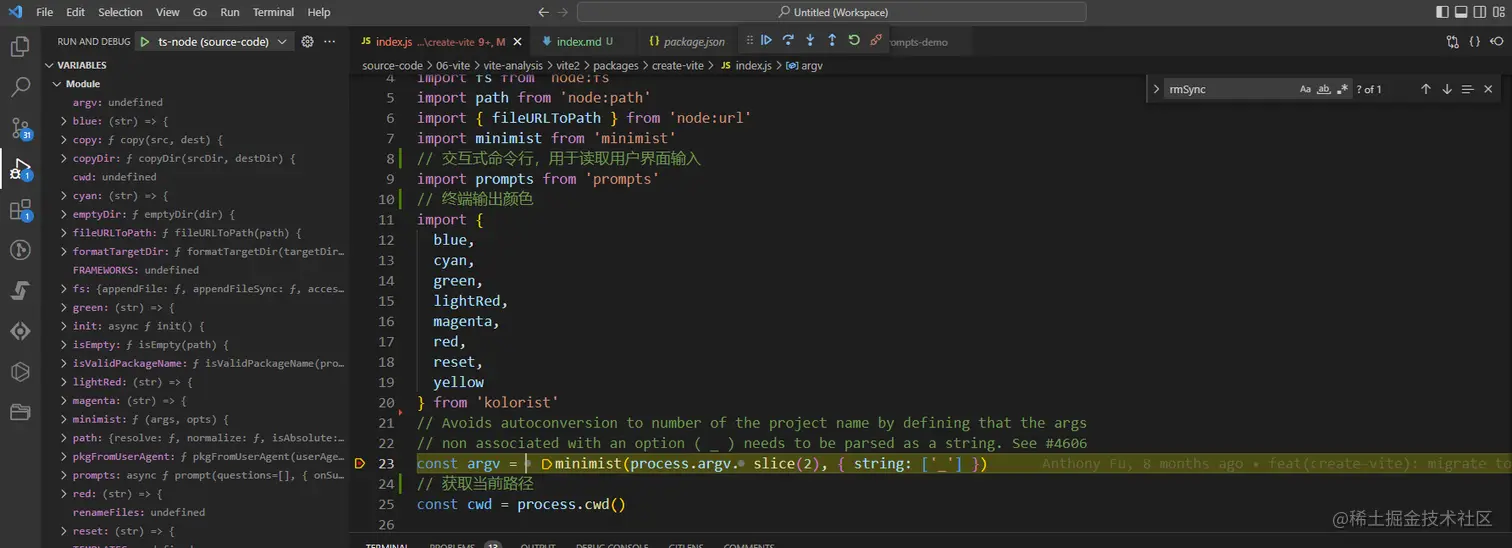The height and width of the screenshot is (548, 1512).
Task: Start debugging with the green play icon
Action: point(145,42)
